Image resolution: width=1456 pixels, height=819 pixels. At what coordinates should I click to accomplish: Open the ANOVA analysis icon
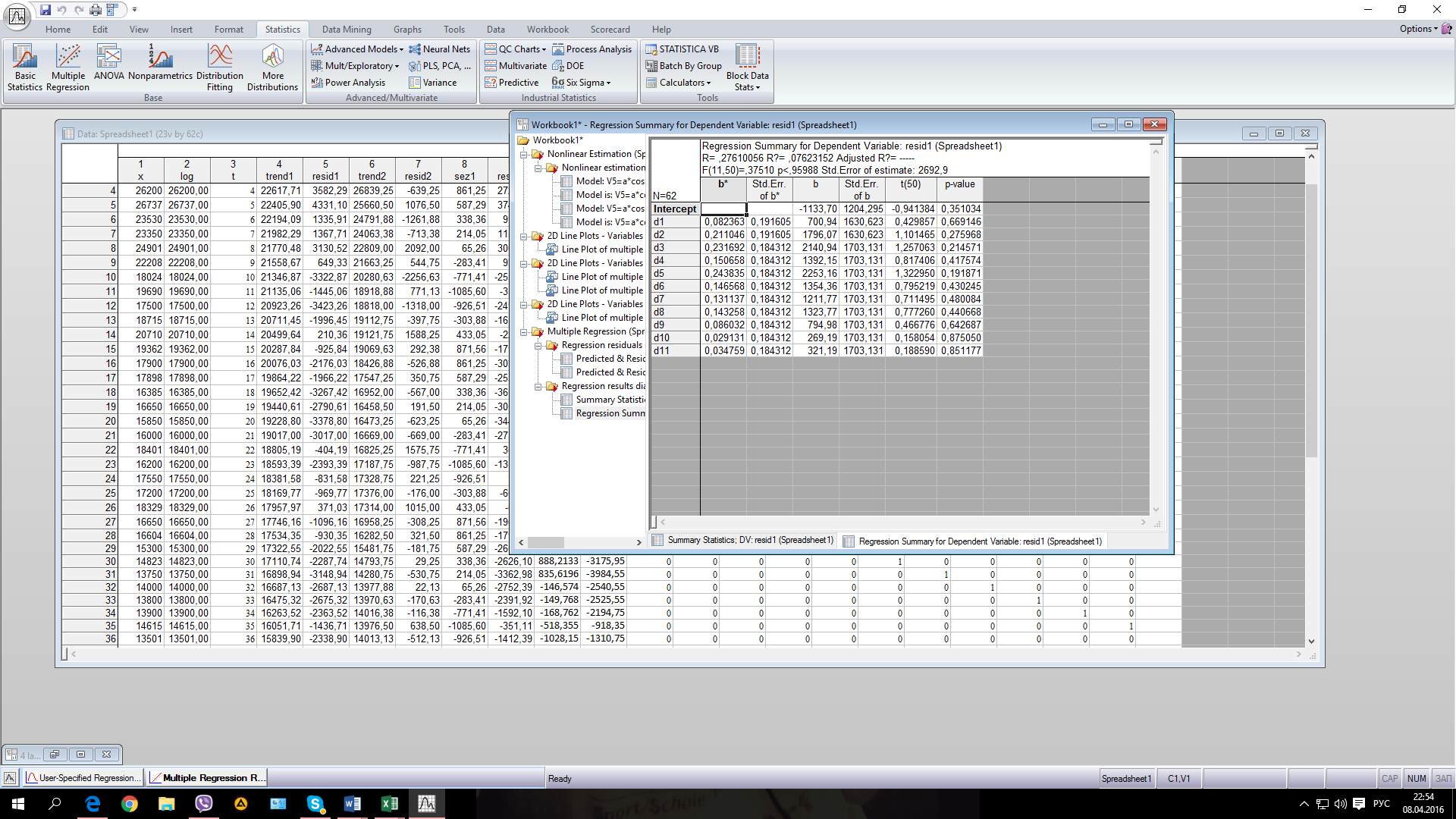[x=108, y=62]
